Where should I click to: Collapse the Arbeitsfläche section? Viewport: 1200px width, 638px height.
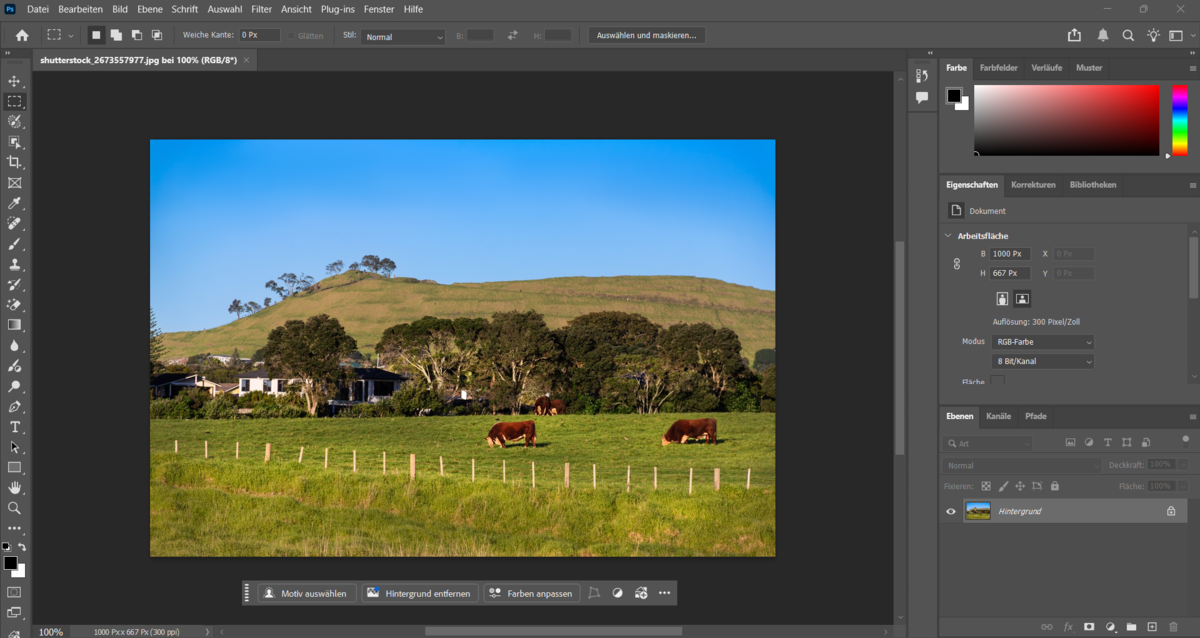948,235
